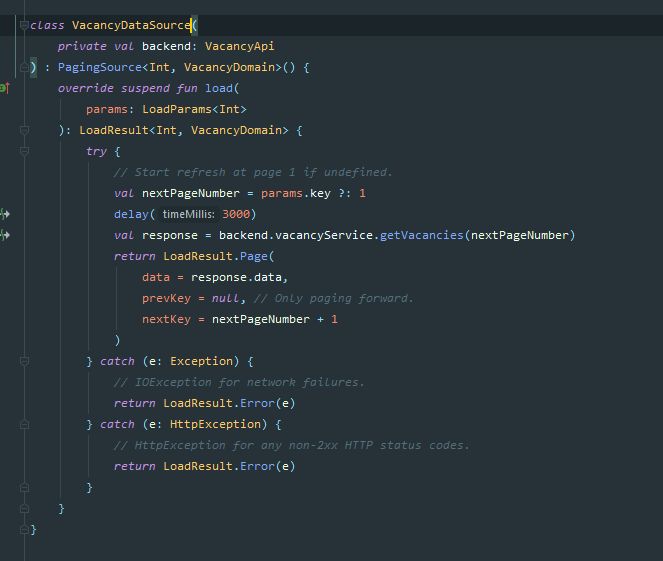Click the fun keyword
The image size is (663, 561).
point(187,88)
